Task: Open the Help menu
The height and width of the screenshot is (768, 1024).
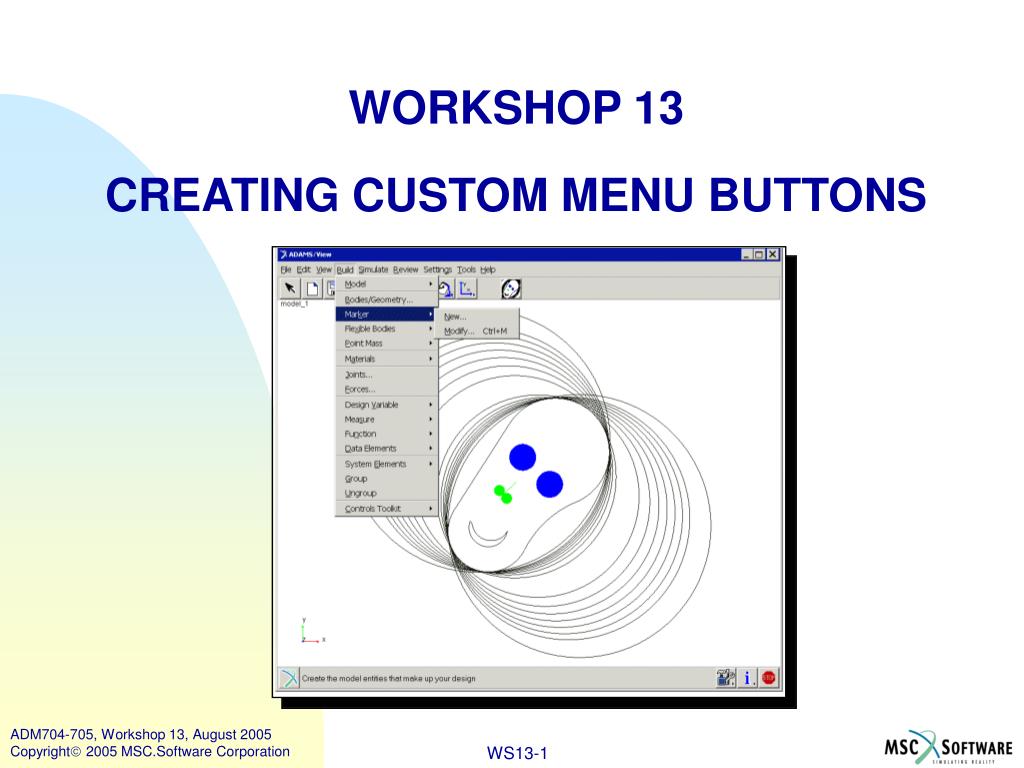Action: tap(488, 269)
